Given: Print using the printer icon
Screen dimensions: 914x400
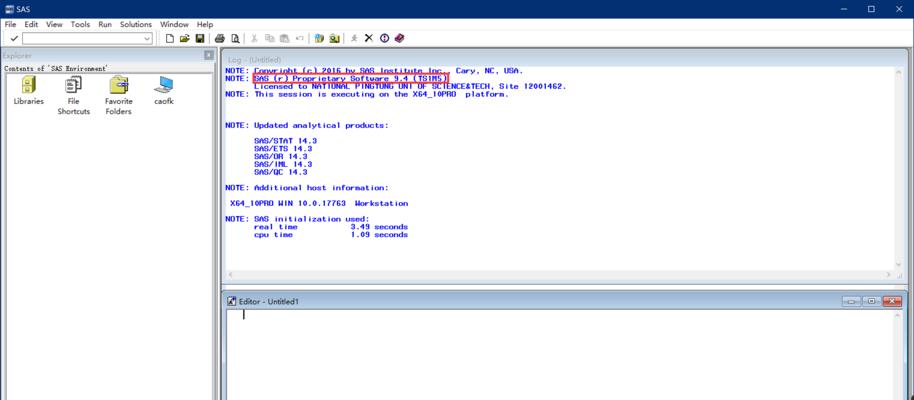Looking at the screenshot, I should 220,38.
